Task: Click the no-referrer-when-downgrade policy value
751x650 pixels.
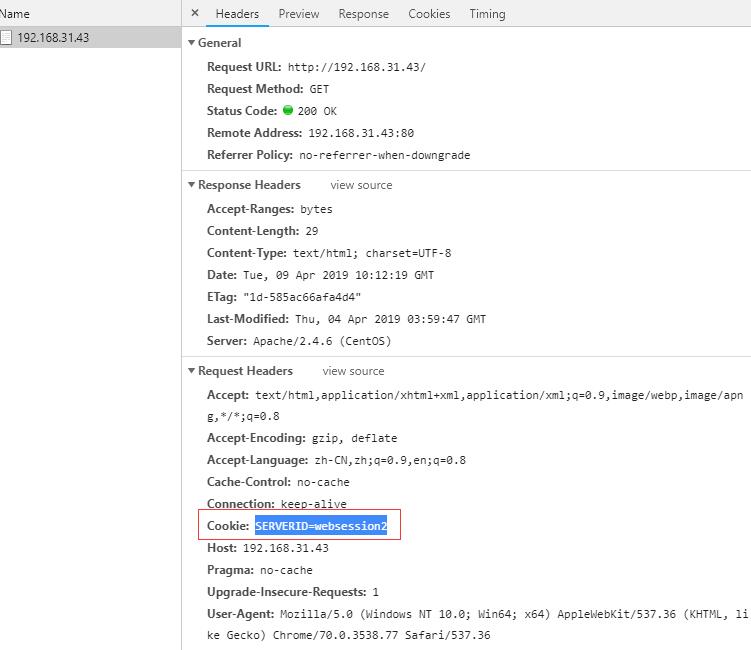Action: (385, 155)
